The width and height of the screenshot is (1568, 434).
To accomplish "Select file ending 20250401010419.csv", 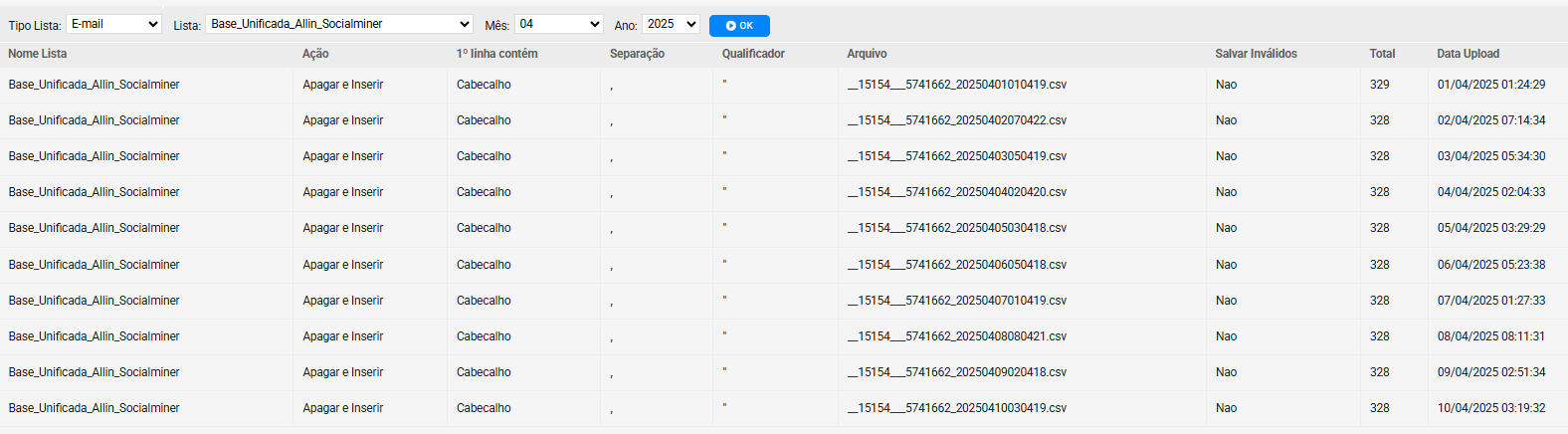I will pyautogui.click(x=957, y=85).
